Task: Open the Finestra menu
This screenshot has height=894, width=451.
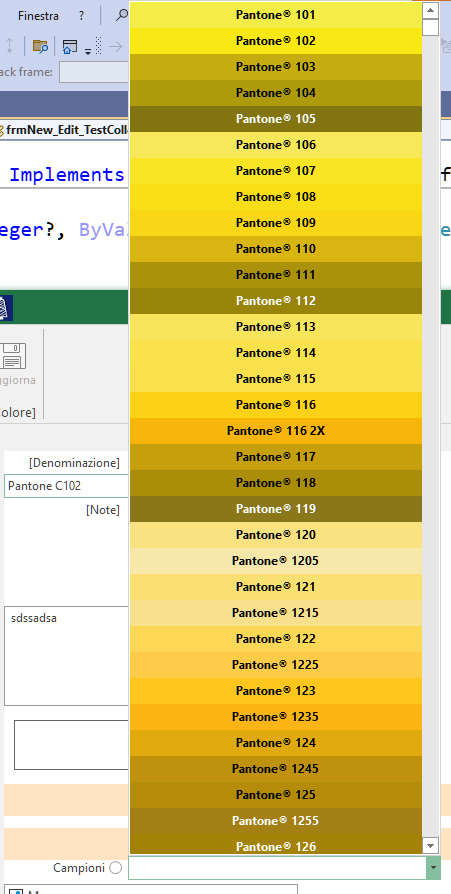Action: click(x=38, y=16)
